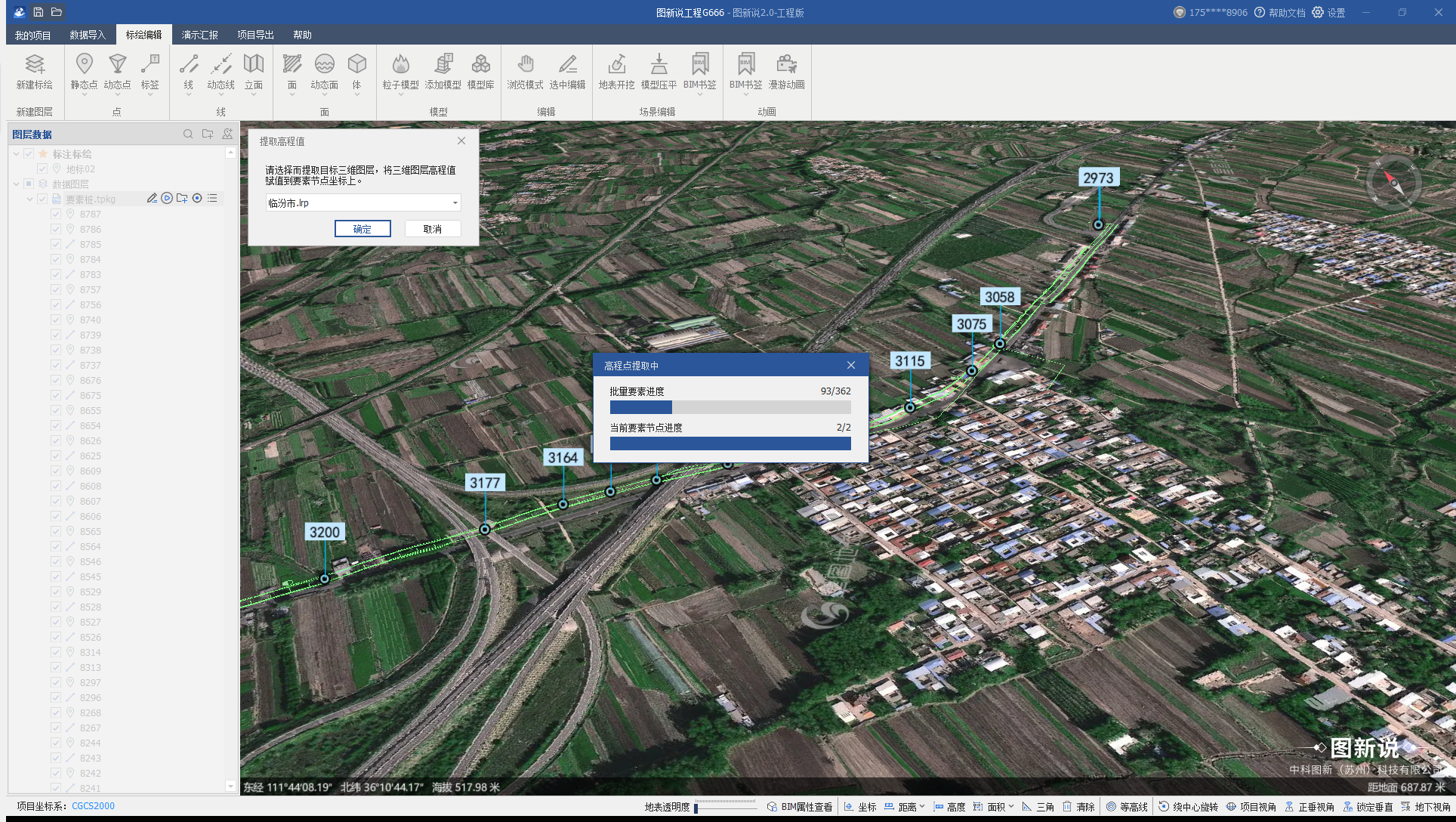The image size is (1456, 822).
Task: Confirm with the 确定 button
Action: point(362,229)
